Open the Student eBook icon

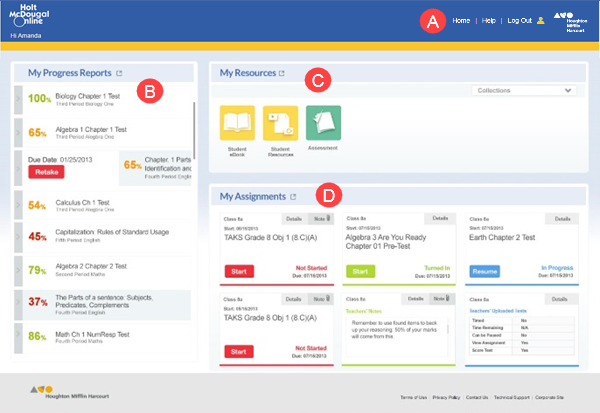pyautogui.click(x=237, y=123)
